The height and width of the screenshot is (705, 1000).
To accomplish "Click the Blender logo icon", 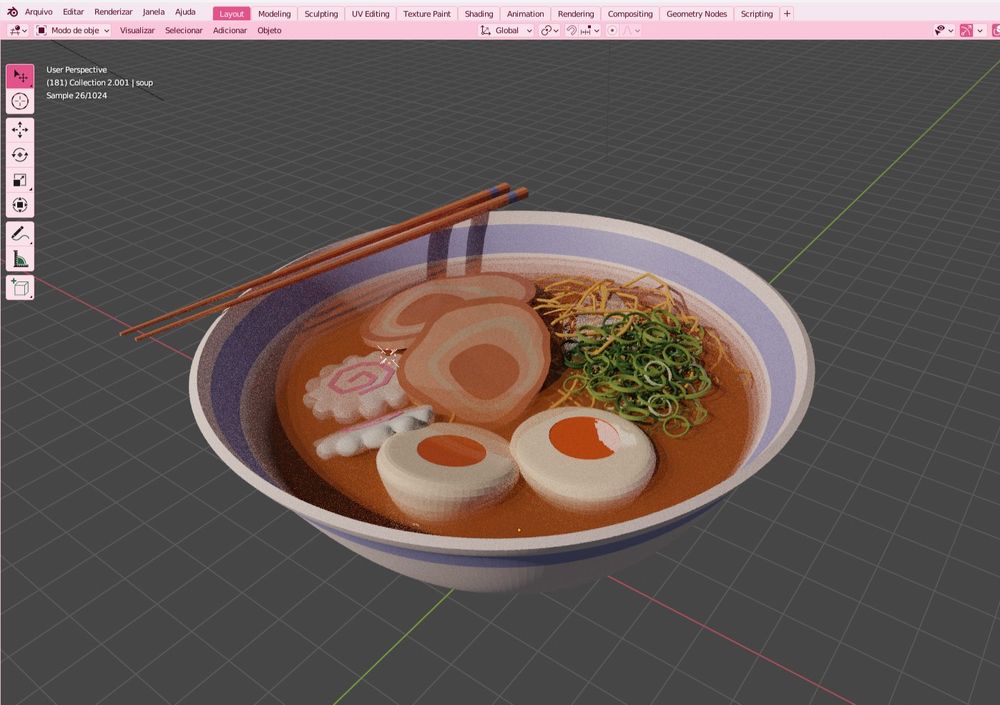I will tap(12, 12).
